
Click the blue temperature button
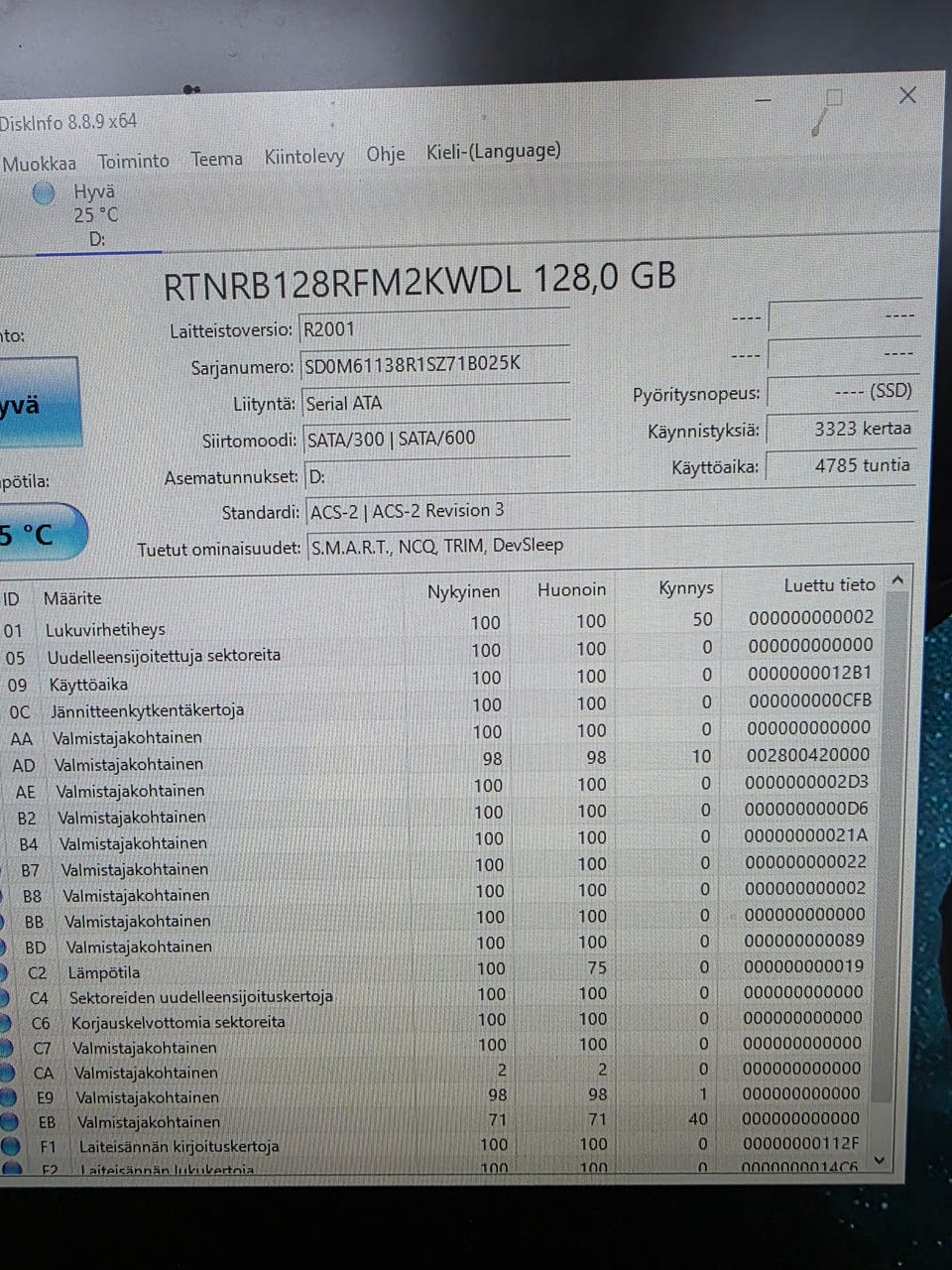tap(43, 533)
